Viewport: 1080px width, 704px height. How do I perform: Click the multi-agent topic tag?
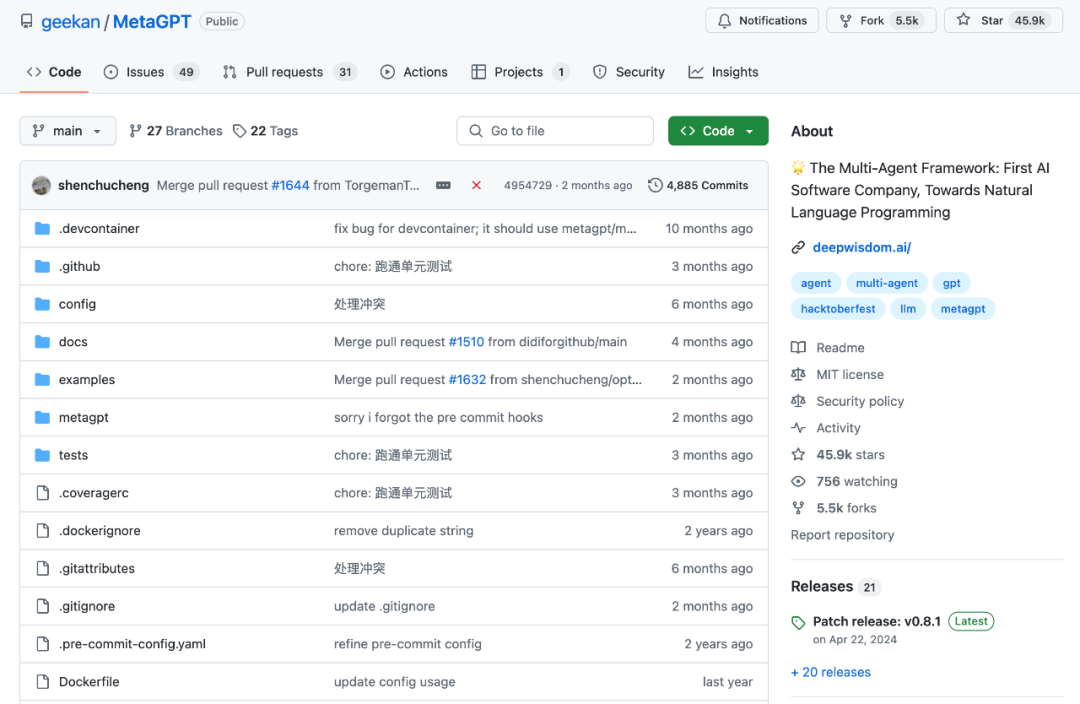coord(886,283)
